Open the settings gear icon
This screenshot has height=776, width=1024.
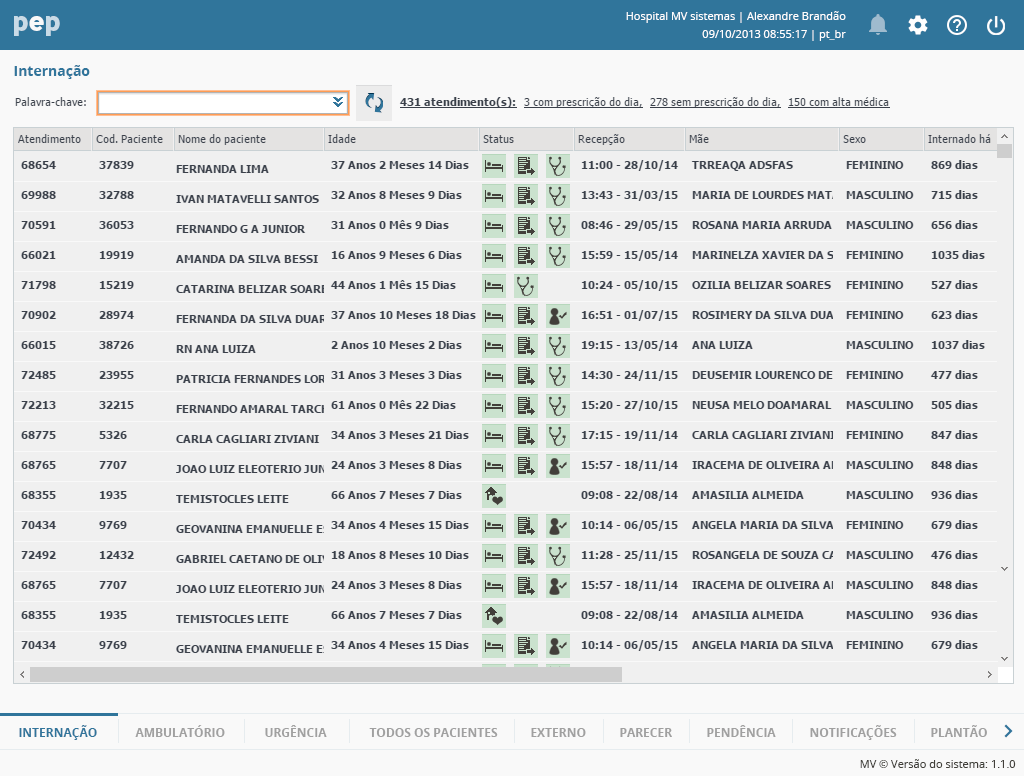918,25
